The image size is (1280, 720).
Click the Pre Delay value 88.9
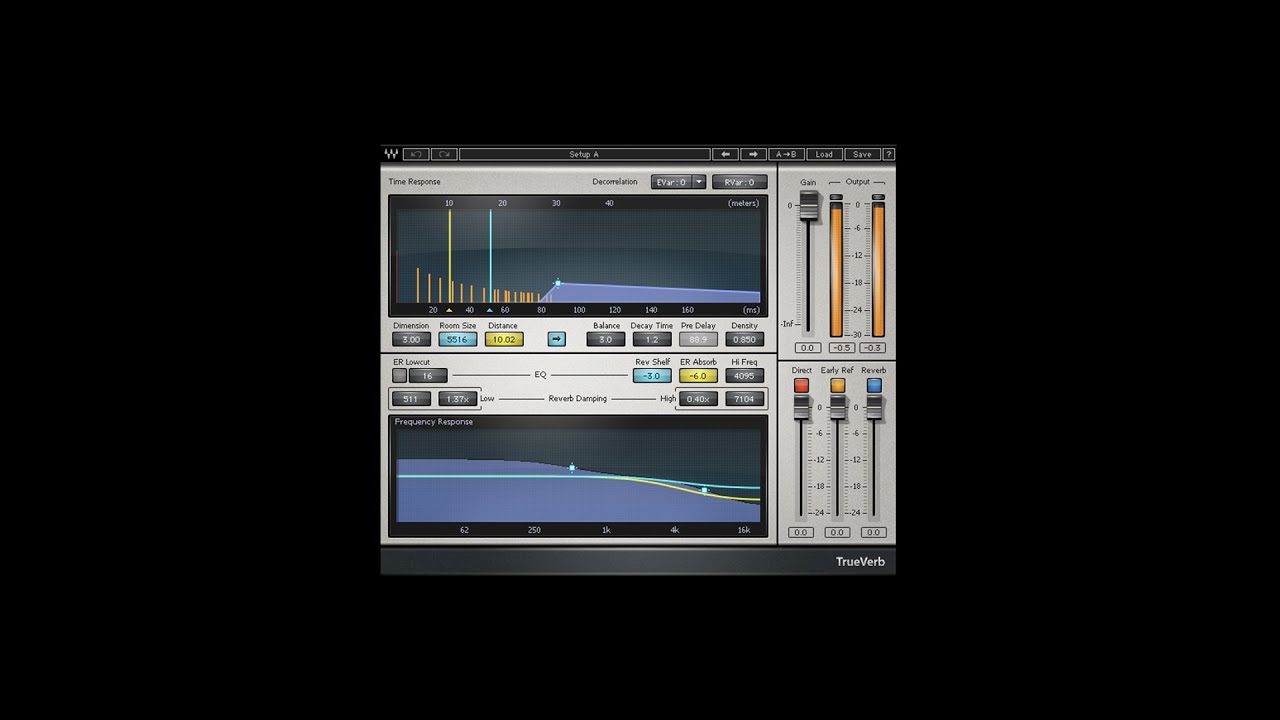pyautogui.click(x=698, y=339)
